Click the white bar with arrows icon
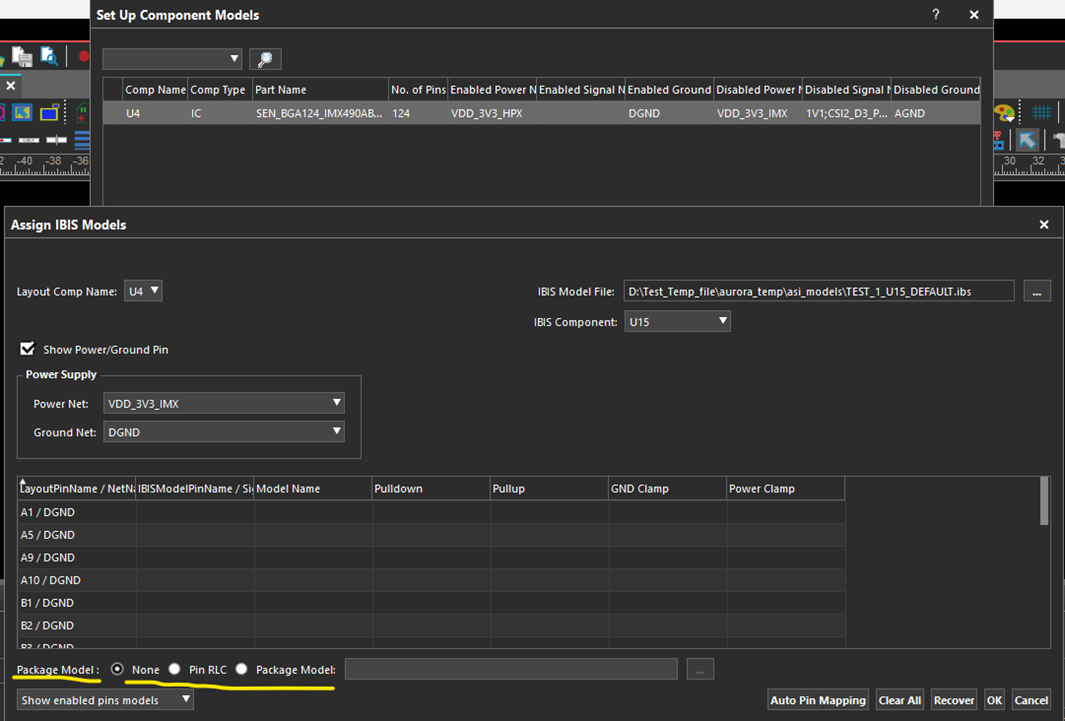The height and width of the screenshot is (721, 1065). coord(29,140)
